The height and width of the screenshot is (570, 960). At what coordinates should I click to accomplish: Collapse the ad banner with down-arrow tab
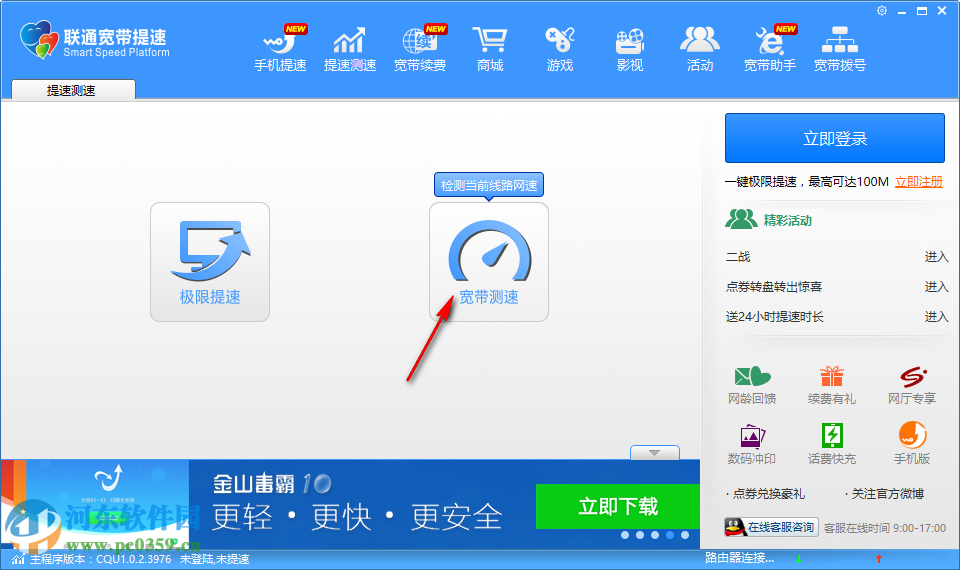point(654,452)
